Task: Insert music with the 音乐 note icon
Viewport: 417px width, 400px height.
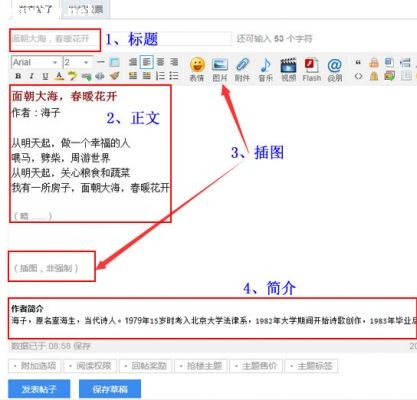Action: coord(265,69)
